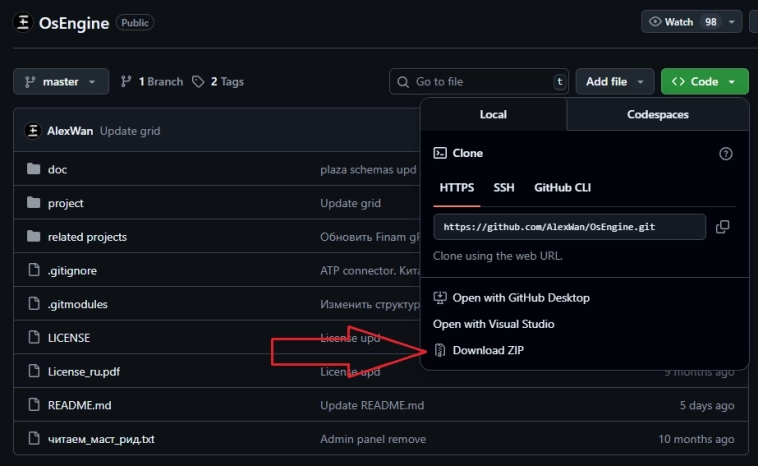
Task: Expand the Watch notifications dropdown arrow
Action: (732, 22)
